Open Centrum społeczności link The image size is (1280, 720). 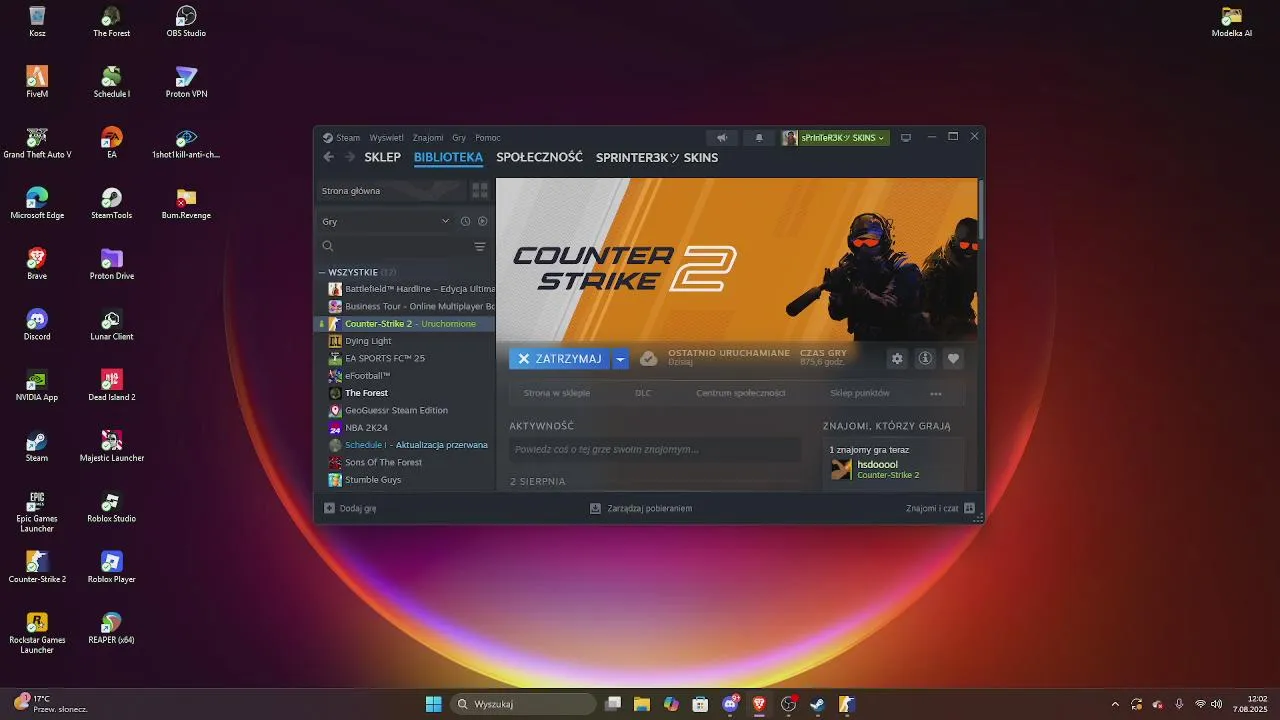pyautogui.click(x=741, y=393)
